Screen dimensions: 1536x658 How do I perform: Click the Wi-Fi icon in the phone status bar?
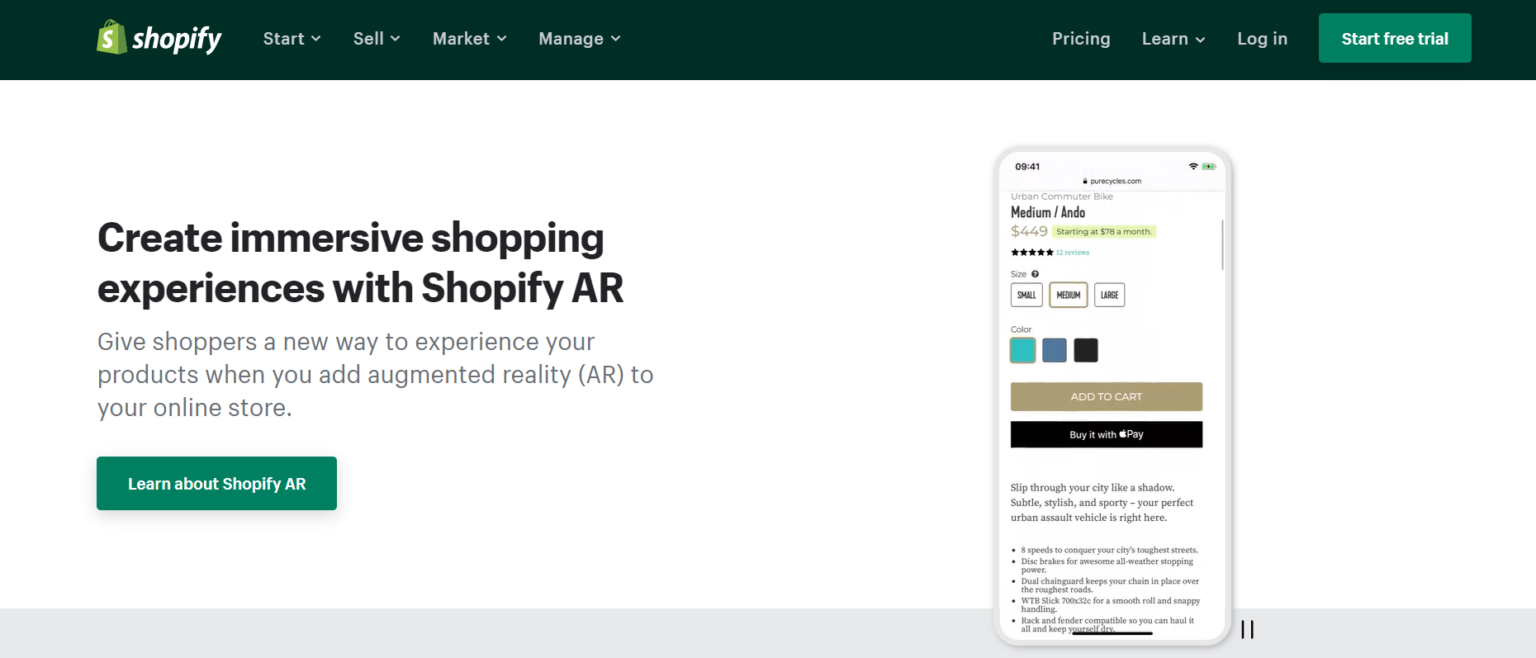[1194, 165]
